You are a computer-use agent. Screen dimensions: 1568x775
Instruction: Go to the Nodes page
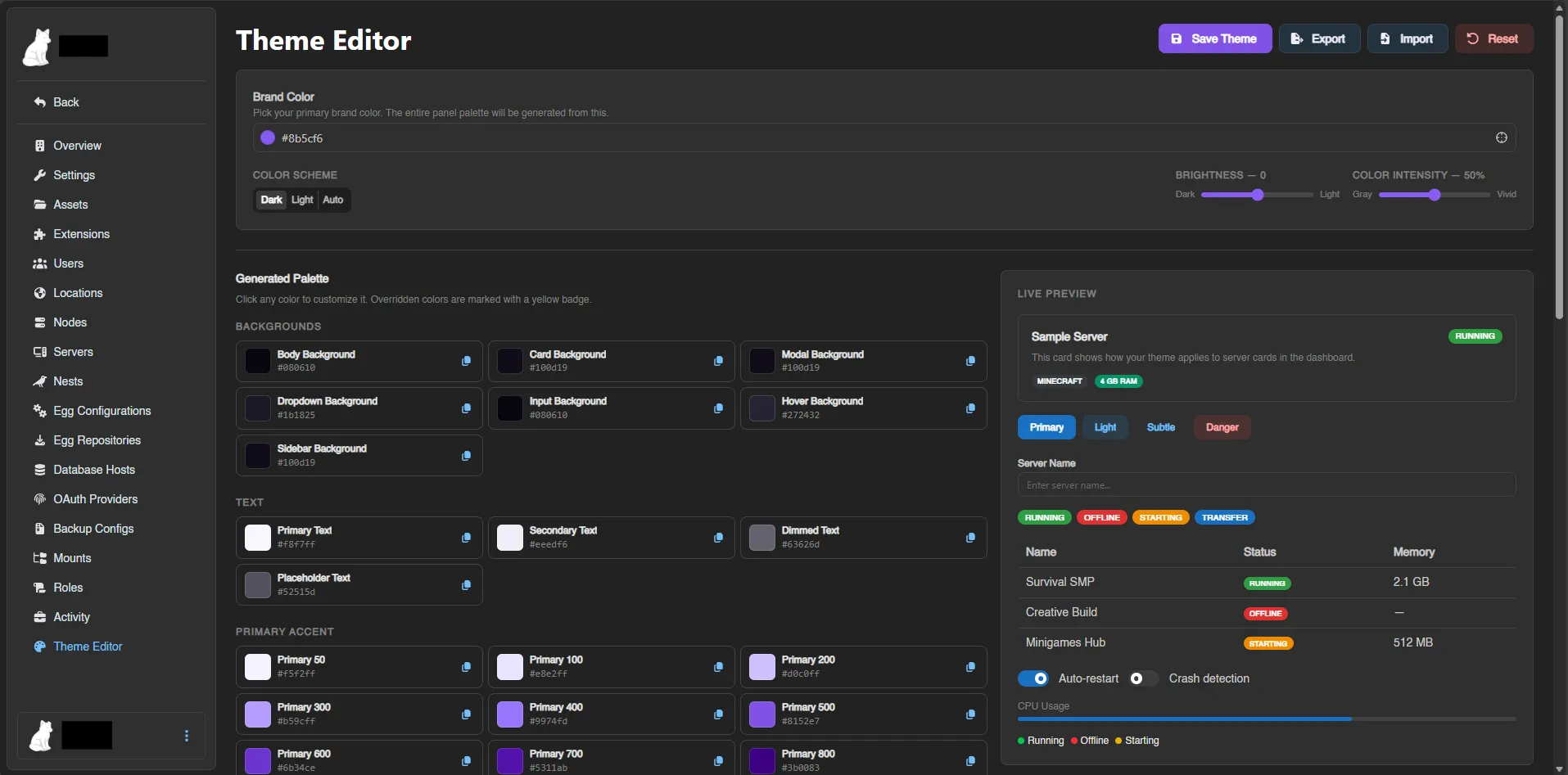70,322
